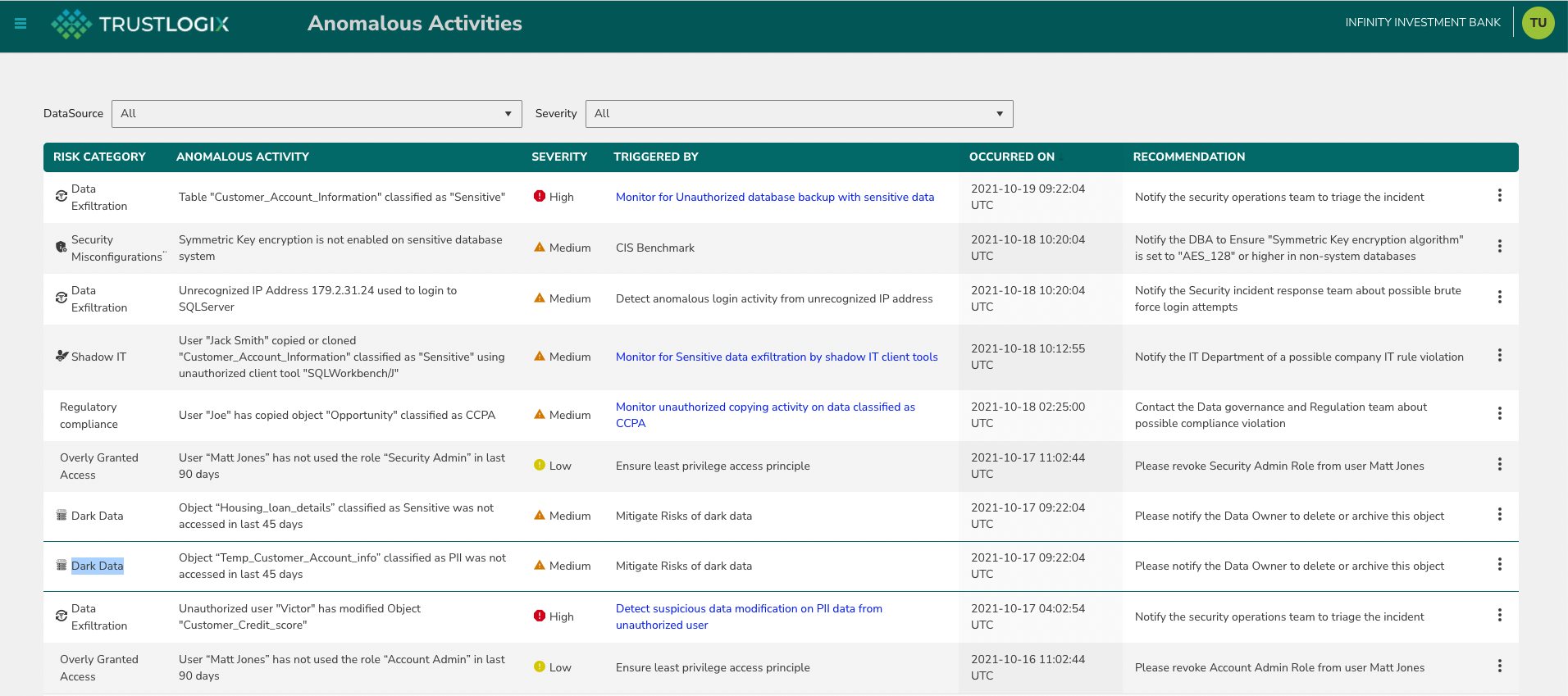Screen dimensions: 1568x696
Task: Click Low severity icon for Account Admin row
Action: pos(540,666)
